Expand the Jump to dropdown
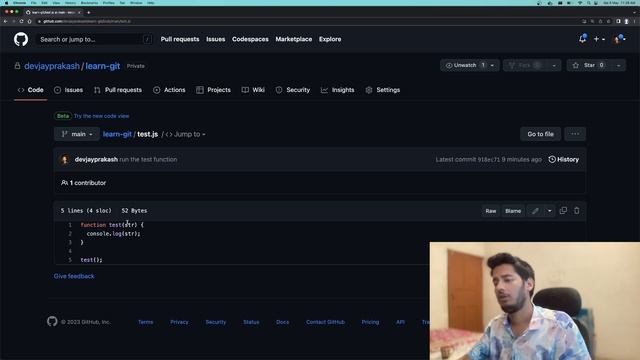Screen dimensions: 640x360 pyautogui.click(x=185, y=134)
